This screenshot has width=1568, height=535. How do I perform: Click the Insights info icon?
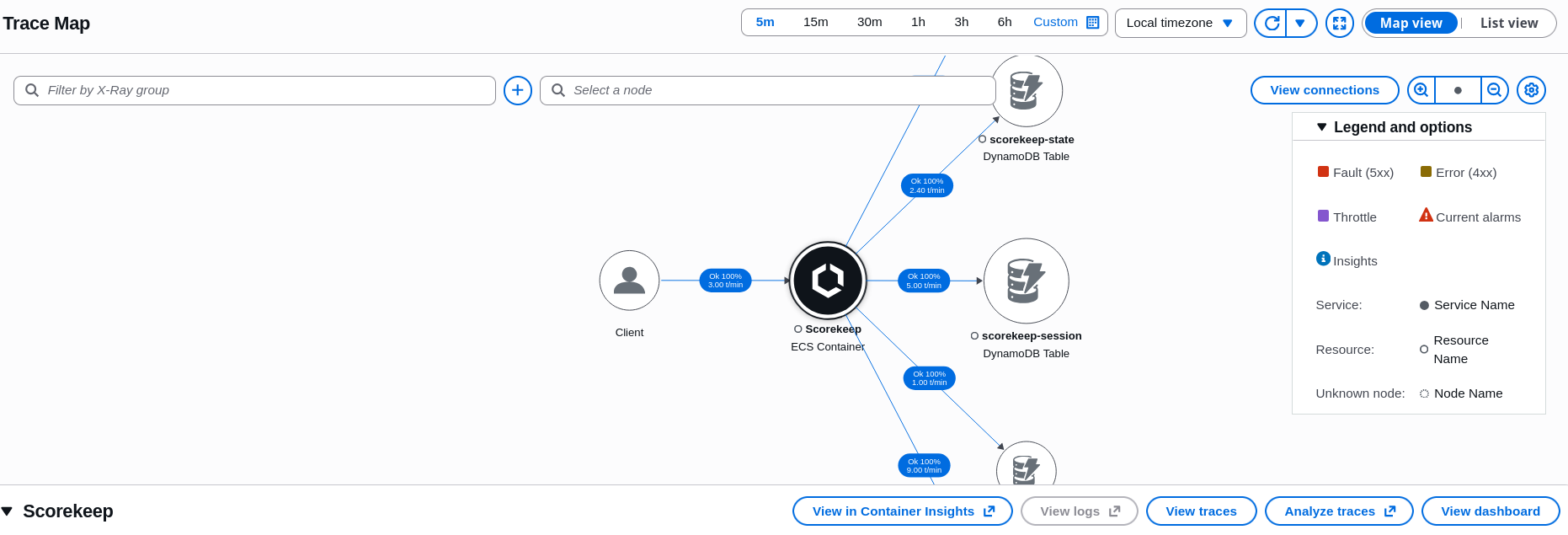1323,259
